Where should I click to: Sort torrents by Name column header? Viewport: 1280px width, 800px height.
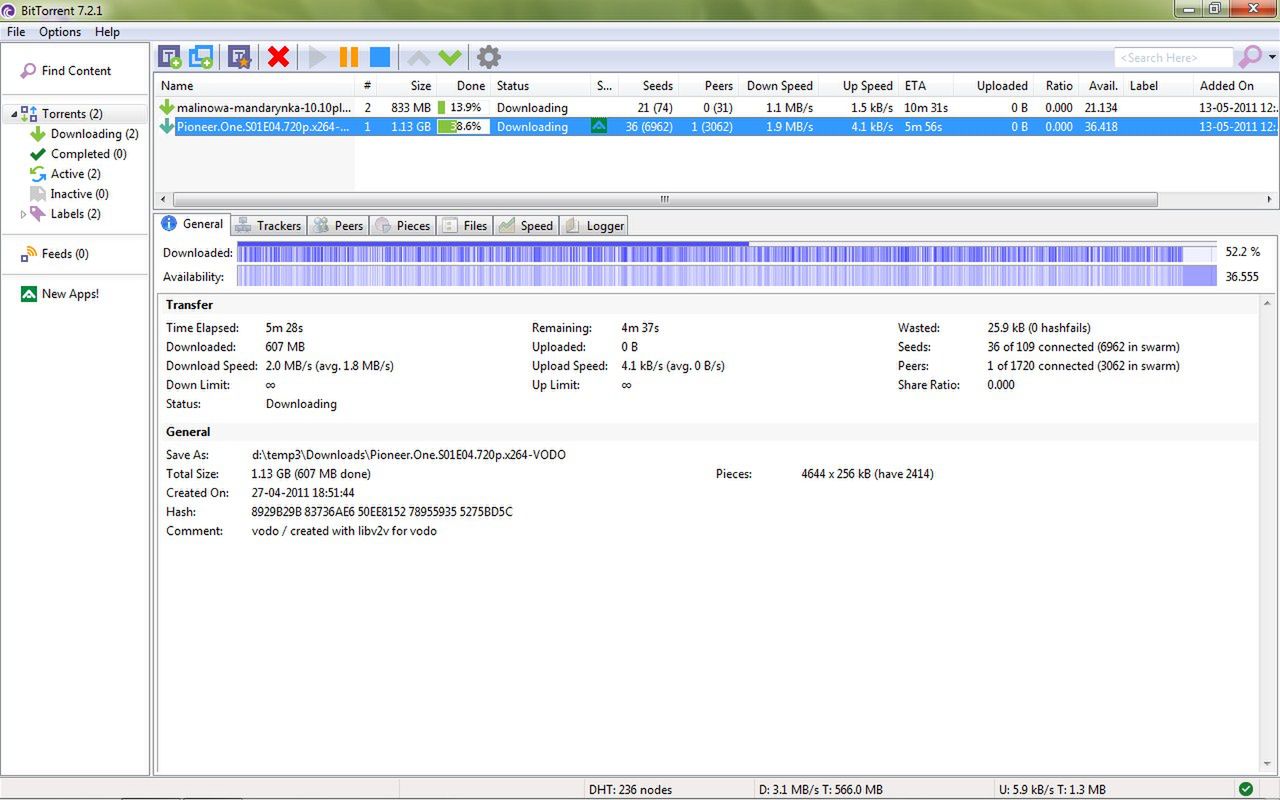(254, 86)
